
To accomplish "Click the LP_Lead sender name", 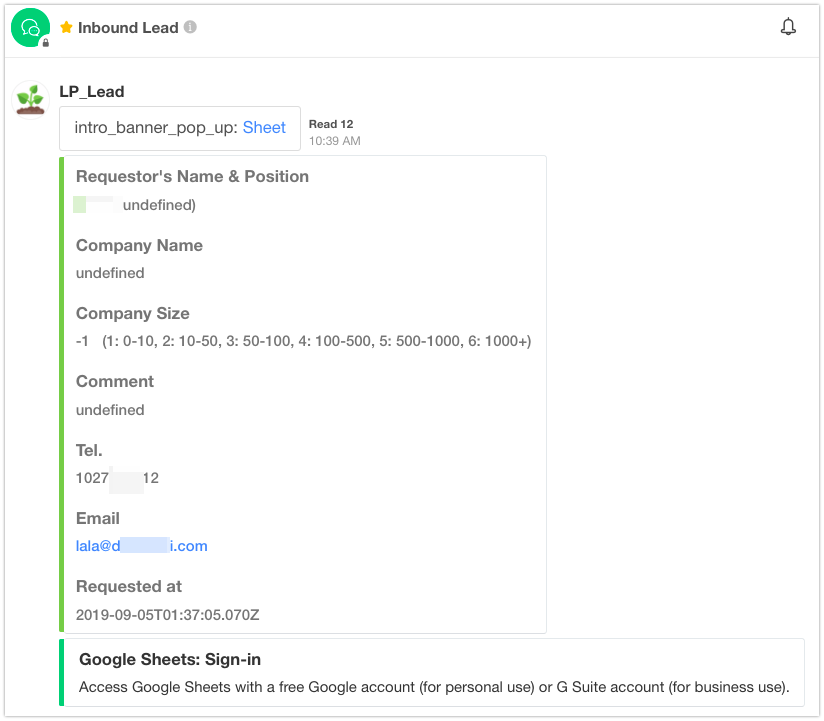I will [92, 91].
